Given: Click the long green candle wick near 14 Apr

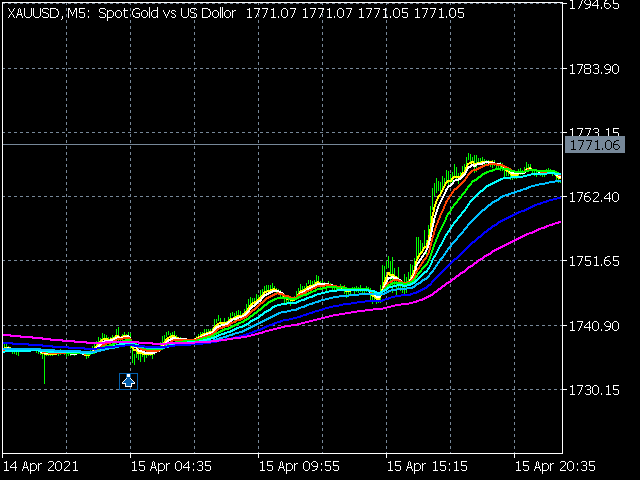Looking at the screenshot, I should 44,370.
